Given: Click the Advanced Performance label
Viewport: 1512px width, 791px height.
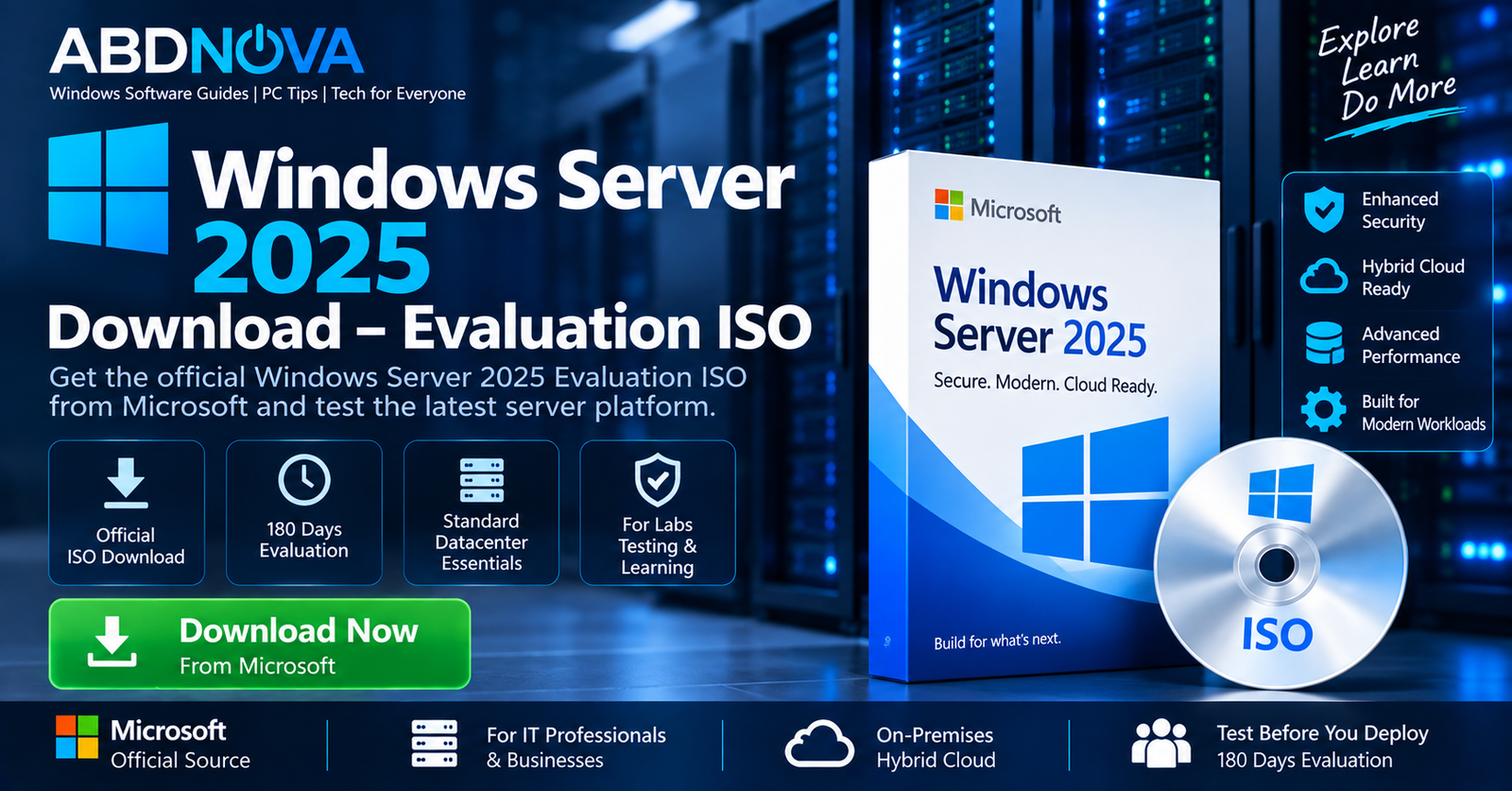Looking at the screenshot, I should (1410, 345).
